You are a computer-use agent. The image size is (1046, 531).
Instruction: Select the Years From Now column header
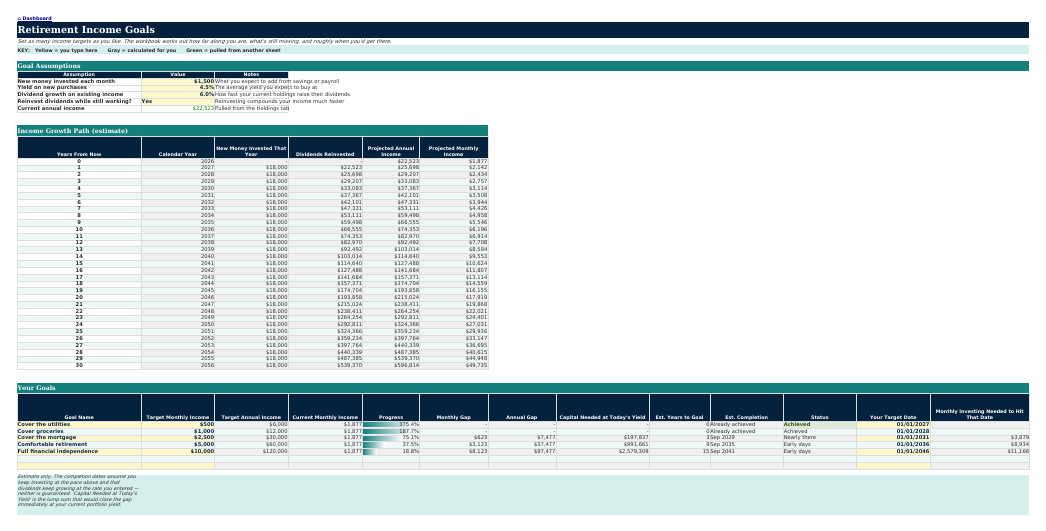(79, 147)
